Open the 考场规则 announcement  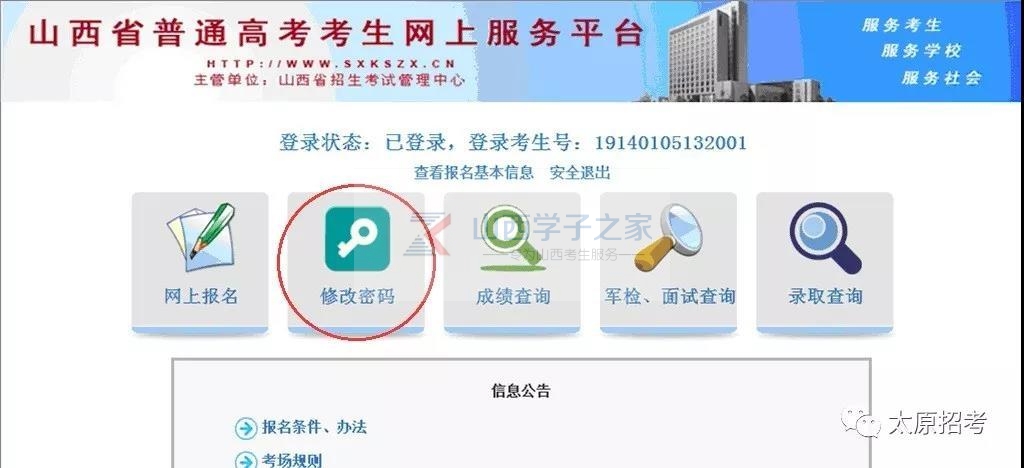coord(292,461)
